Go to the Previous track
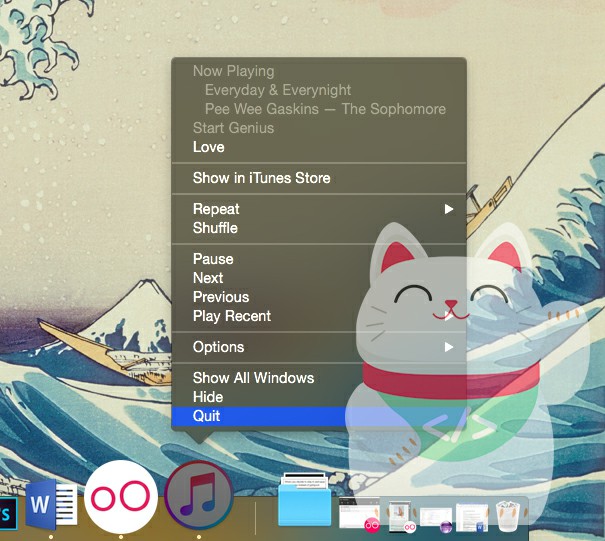 pyautogui.click(x=319, y=297)
